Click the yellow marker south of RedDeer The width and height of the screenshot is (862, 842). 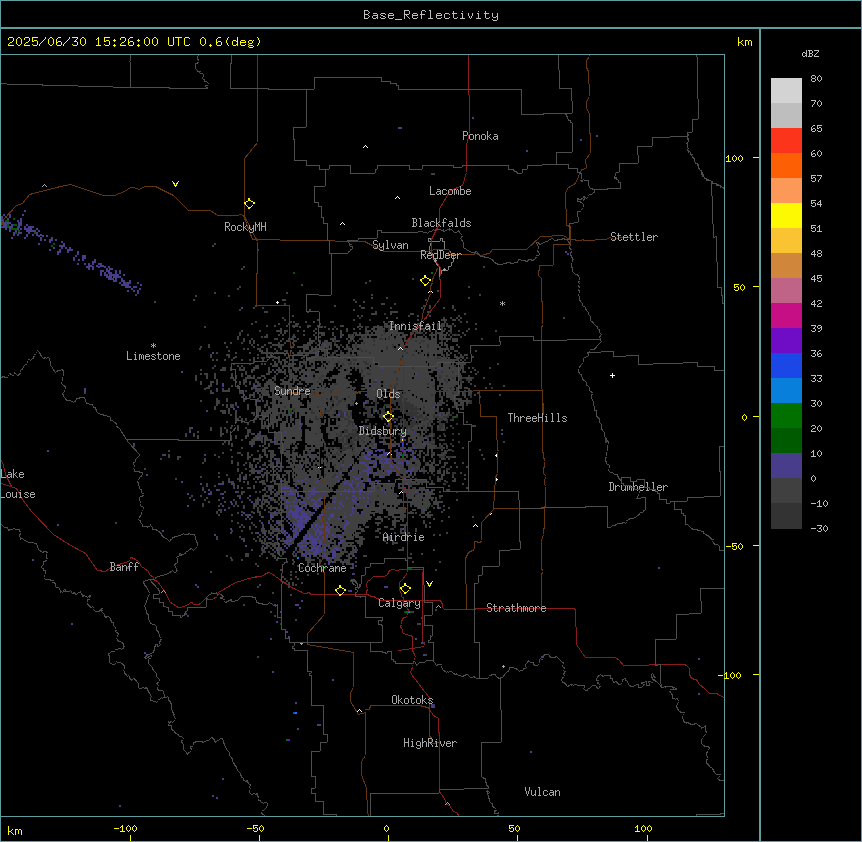click(426, 281)
